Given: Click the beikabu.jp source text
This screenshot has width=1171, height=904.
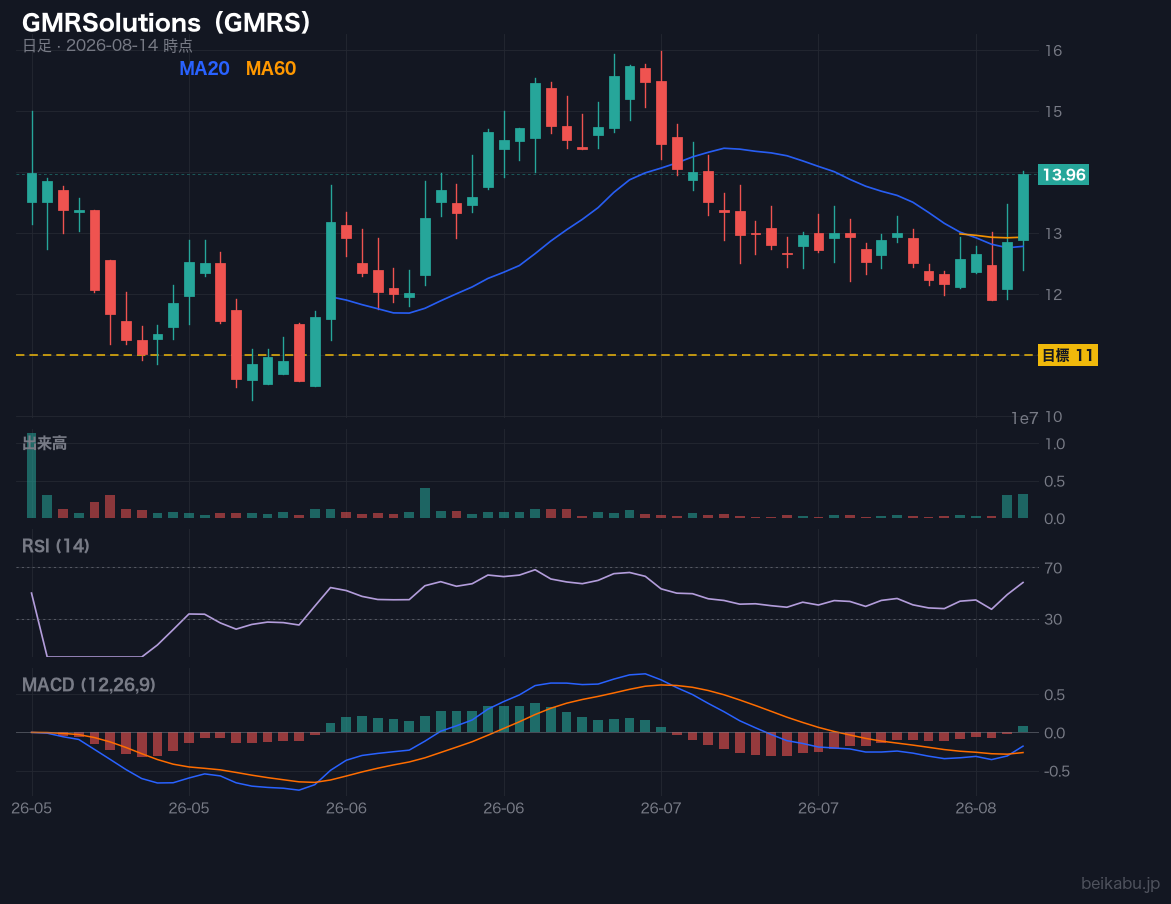Looking at the screenshot, I should pyautogui.click(x=1120, y=884).
